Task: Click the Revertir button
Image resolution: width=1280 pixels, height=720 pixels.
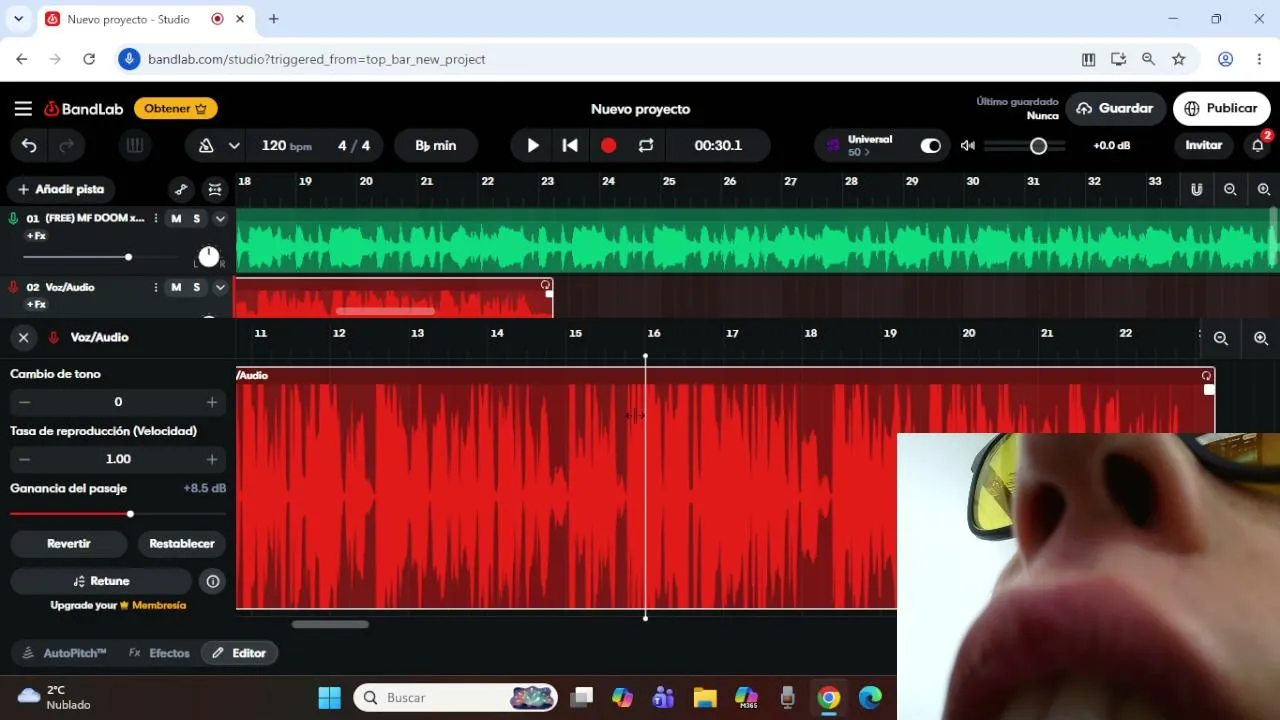Action: click(x=69, y=544)
